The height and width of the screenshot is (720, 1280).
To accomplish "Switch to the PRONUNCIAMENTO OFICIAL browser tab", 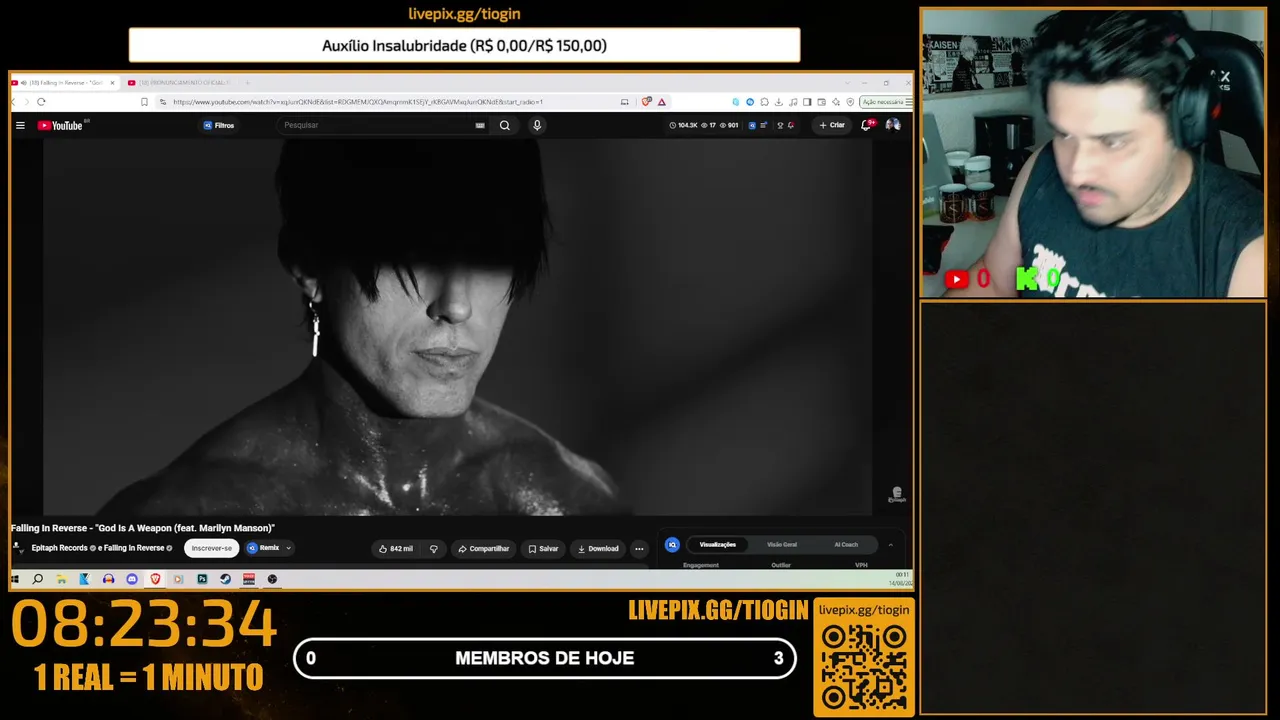I will coord(184,83).
